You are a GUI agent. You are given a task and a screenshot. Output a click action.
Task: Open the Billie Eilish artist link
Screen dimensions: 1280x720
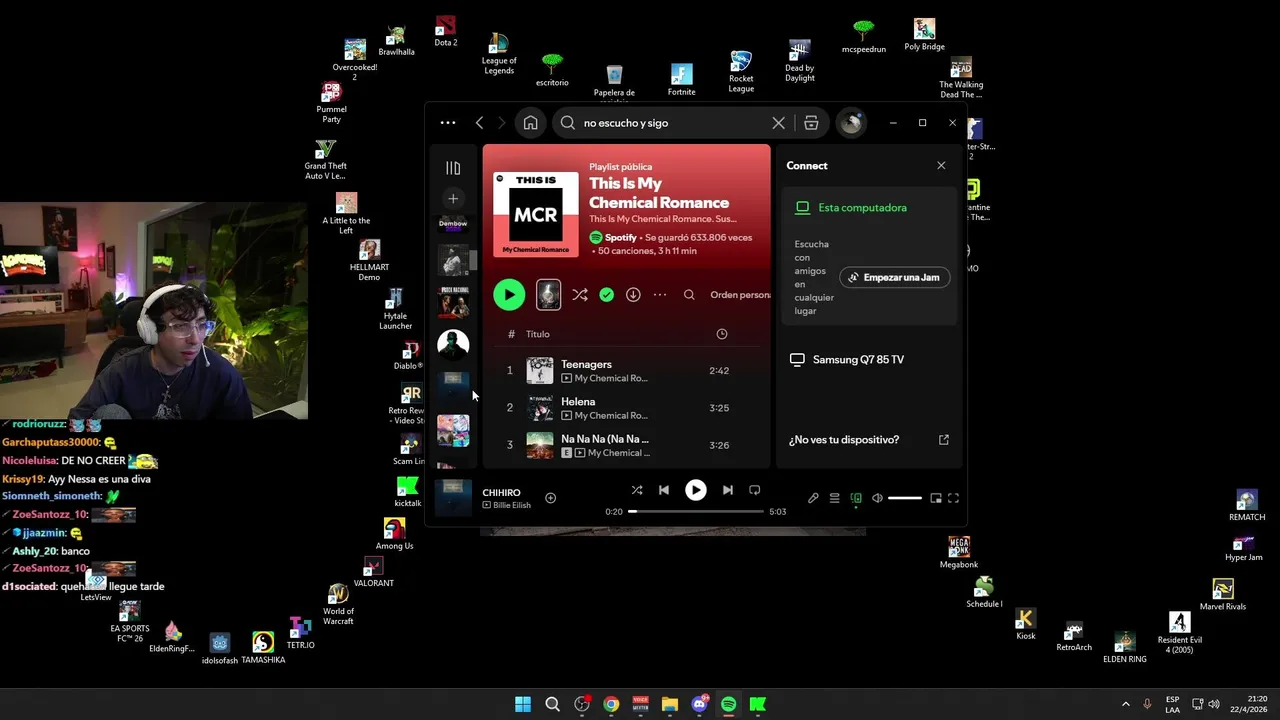[x=512, y=506]
